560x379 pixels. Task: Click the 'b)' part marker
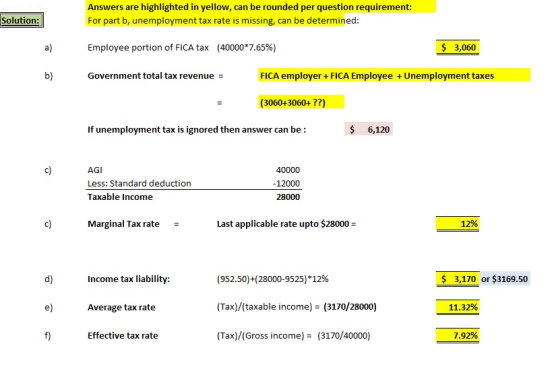pos(48,76)
